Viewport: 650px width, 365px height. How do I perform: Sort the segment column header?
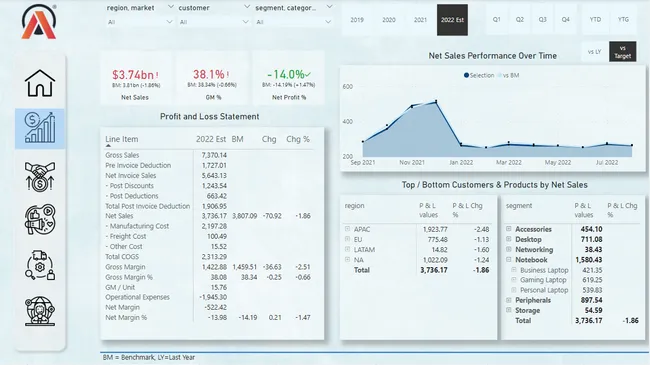click(519, 206)
